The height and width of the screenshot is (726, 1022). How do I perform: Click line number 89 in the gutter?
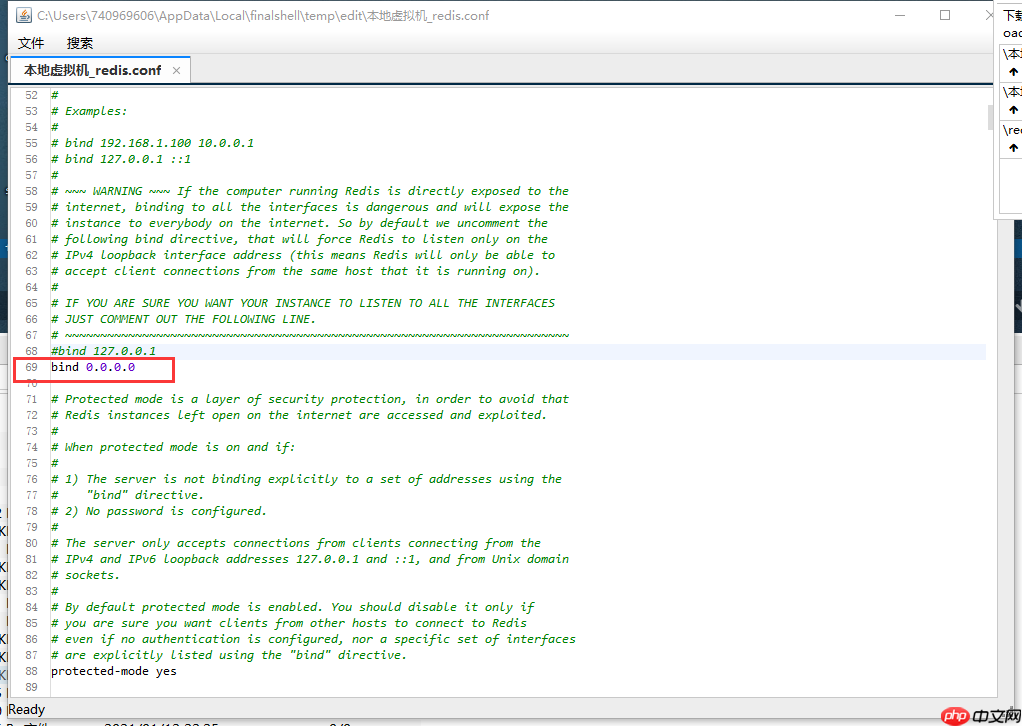point(31,688)
